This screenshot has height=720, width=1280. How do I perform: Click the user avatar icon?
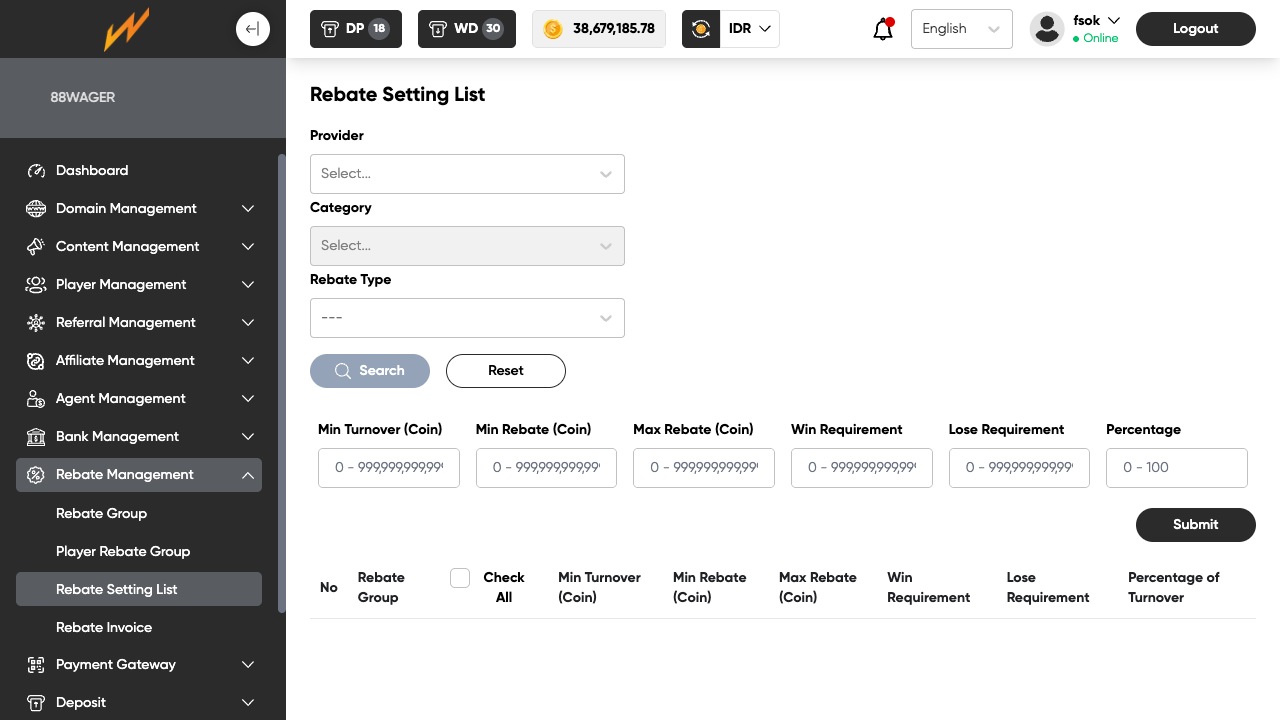pos(1047,29)
